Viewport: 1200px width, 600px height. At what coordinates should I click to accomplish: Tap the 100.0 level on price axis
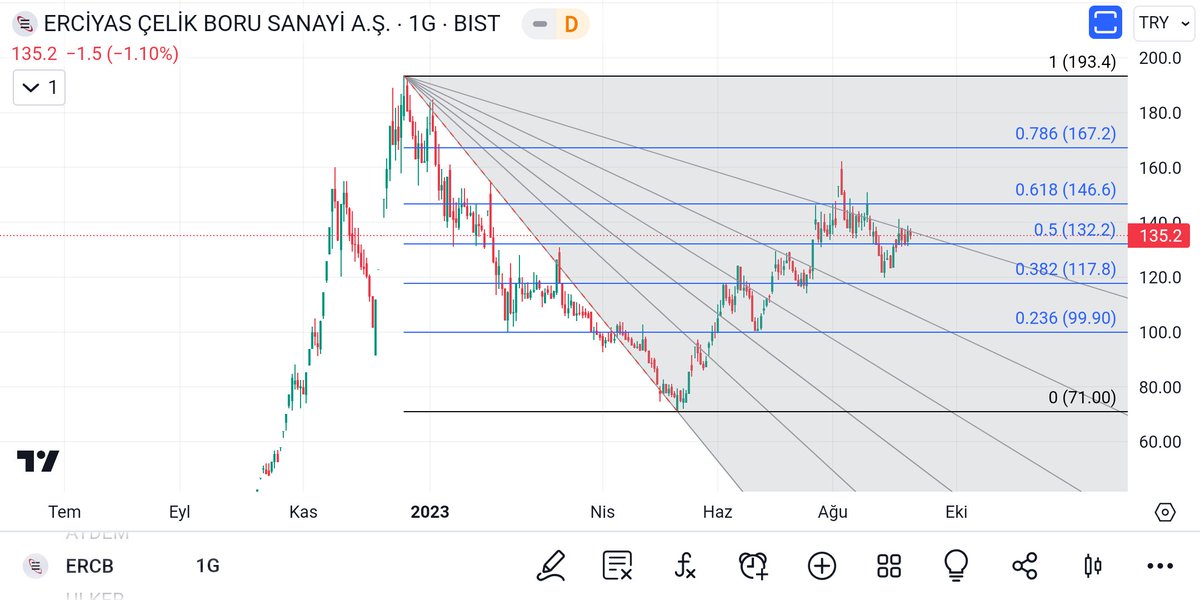pos(1161,332)
